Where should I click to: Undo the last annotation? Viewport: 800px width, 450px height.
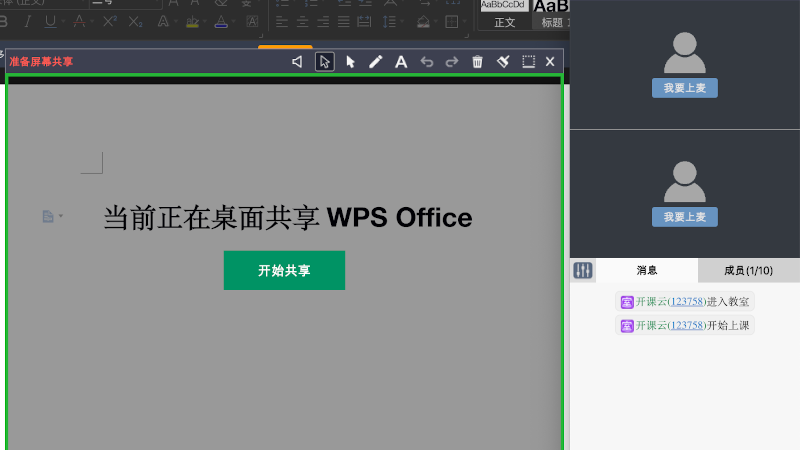427,62
